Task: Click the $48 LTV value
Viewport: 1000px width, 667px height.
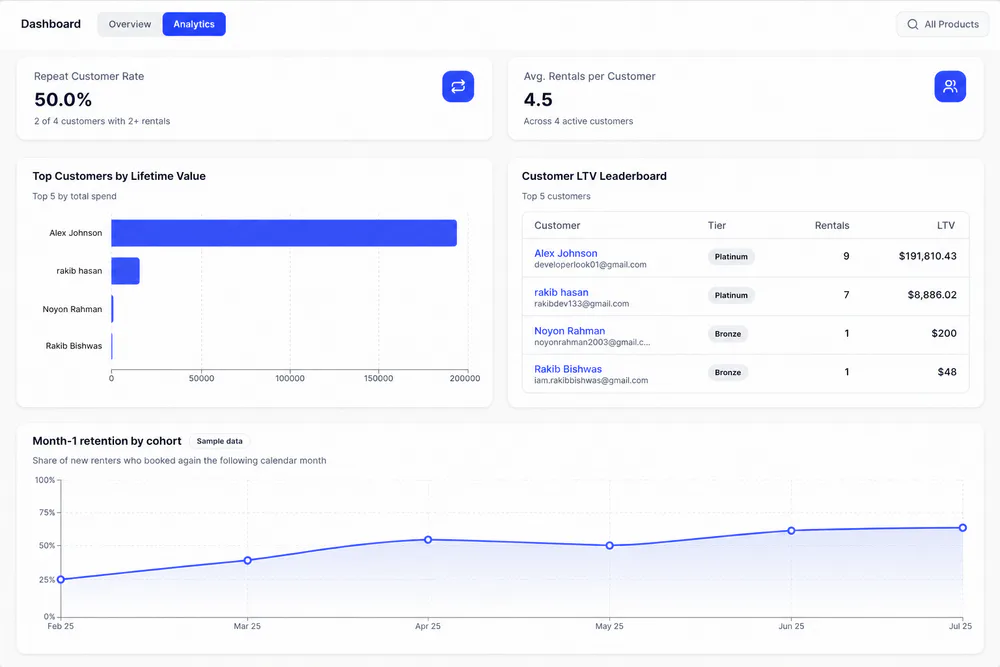Action: (947, 372)
